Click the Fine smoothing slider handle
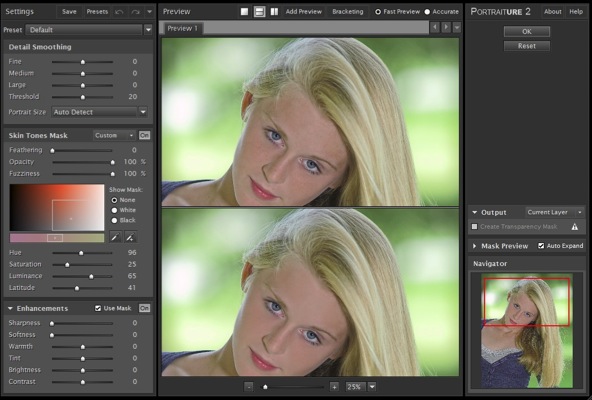Viewport: 592px width, 400px height. coord(83,62)
